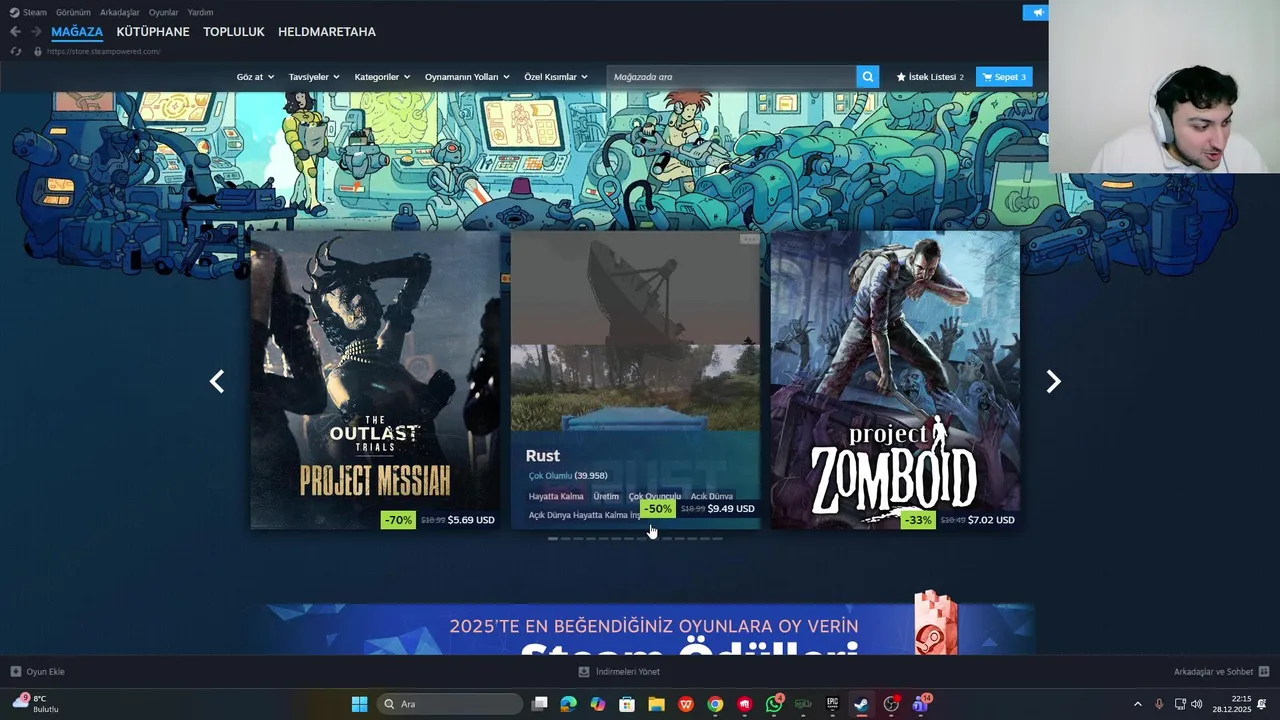Click the padlock icon beside the URL
The height and width of the screenshot is (720, 1280).
38,51
